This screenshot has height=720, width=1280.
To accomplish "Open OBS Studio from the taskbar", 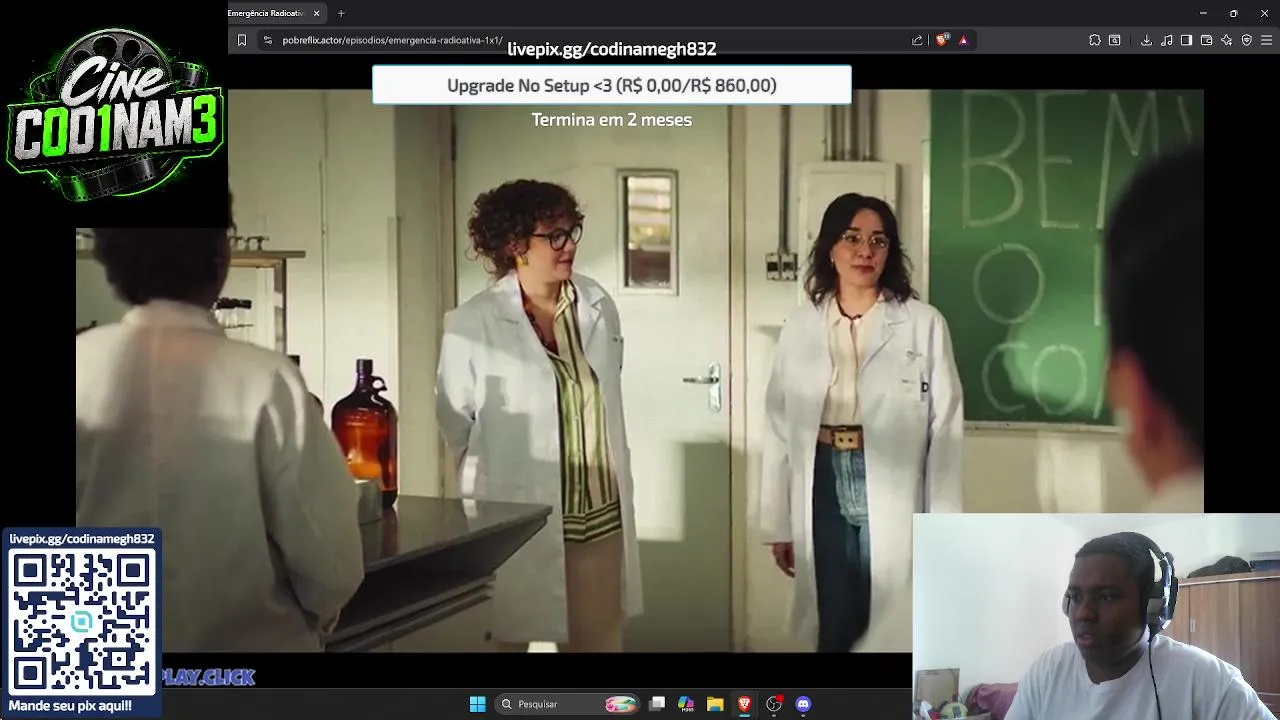I will pos(774,704).
